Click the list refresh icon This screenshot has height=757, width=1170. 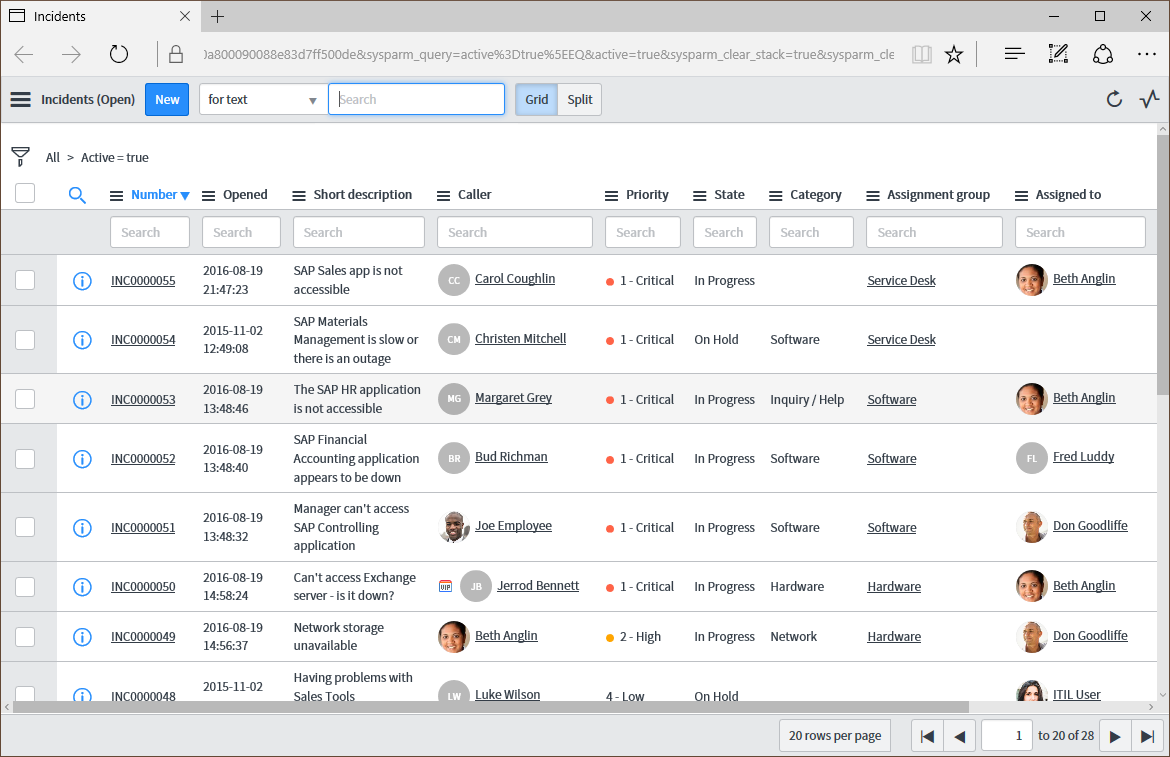[x=1113, y=99]
